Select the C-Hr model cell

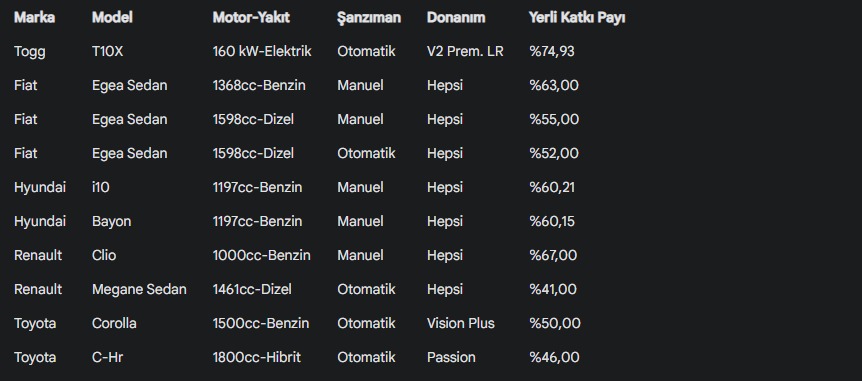point(108,358)
